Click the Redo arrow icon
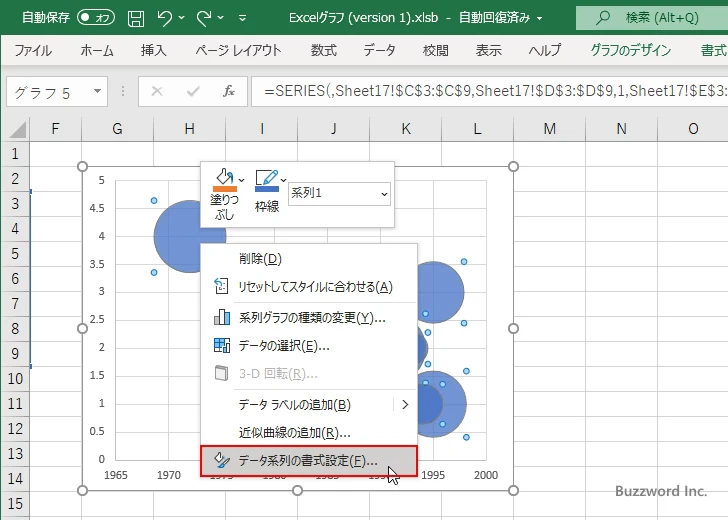 pos(204,18)
